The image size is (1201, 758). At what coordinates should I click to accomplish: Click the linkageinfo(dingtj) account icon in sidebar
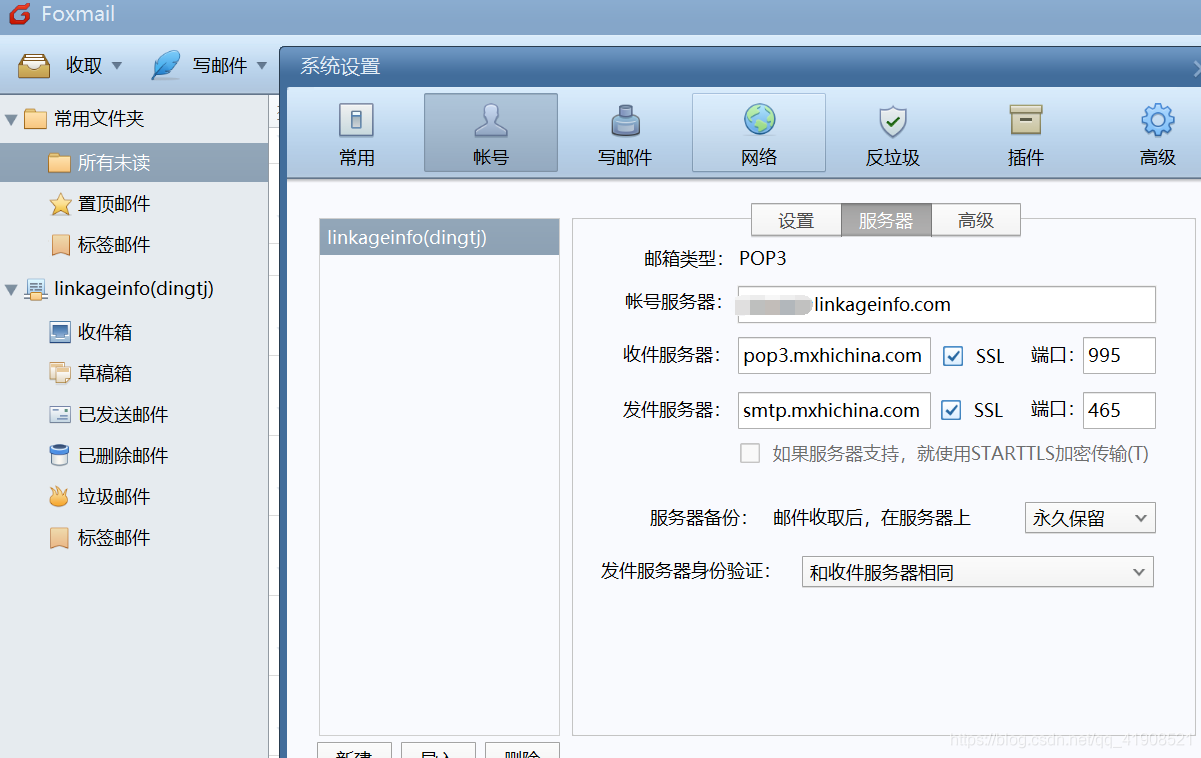click(x=36, y=289)
